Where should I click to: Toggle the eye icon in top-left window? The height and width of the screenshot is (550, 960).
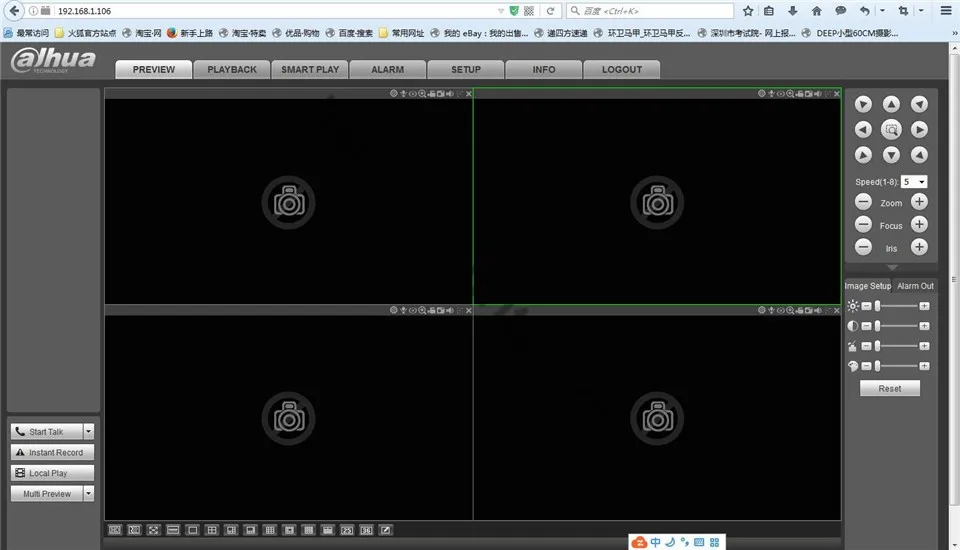coord(413,94)
